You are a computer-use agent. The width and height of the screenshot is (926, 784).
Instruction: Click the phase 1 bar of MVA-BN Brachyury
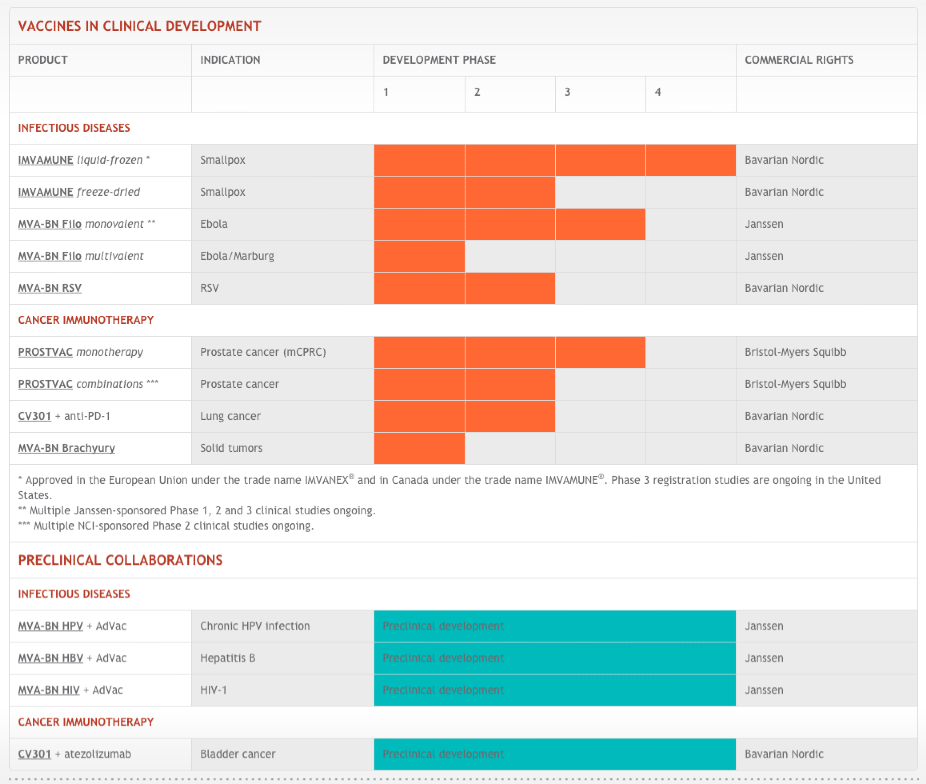click(419, 448)
